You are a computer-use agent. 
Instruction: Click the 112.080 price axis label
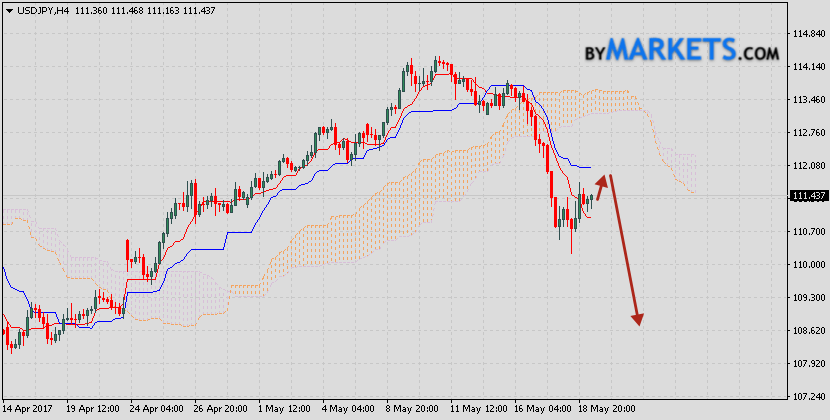click(807, 166)
